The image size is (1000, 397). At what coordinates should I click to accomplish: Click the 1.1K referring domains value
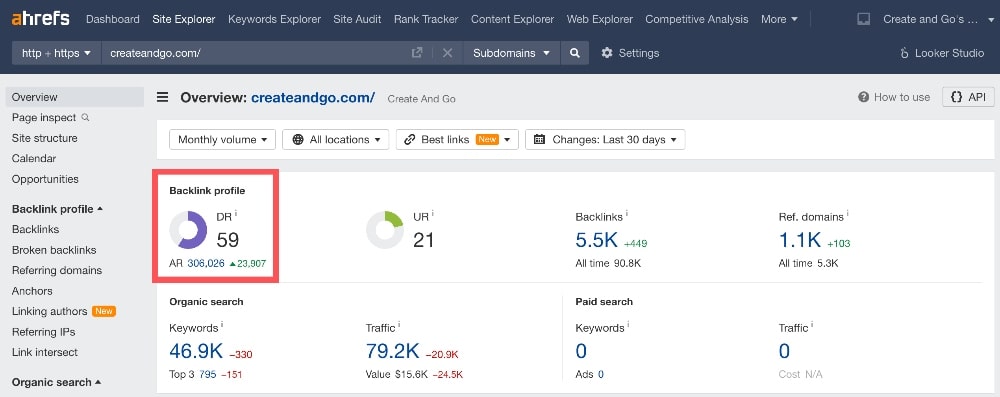click(800, 240)
